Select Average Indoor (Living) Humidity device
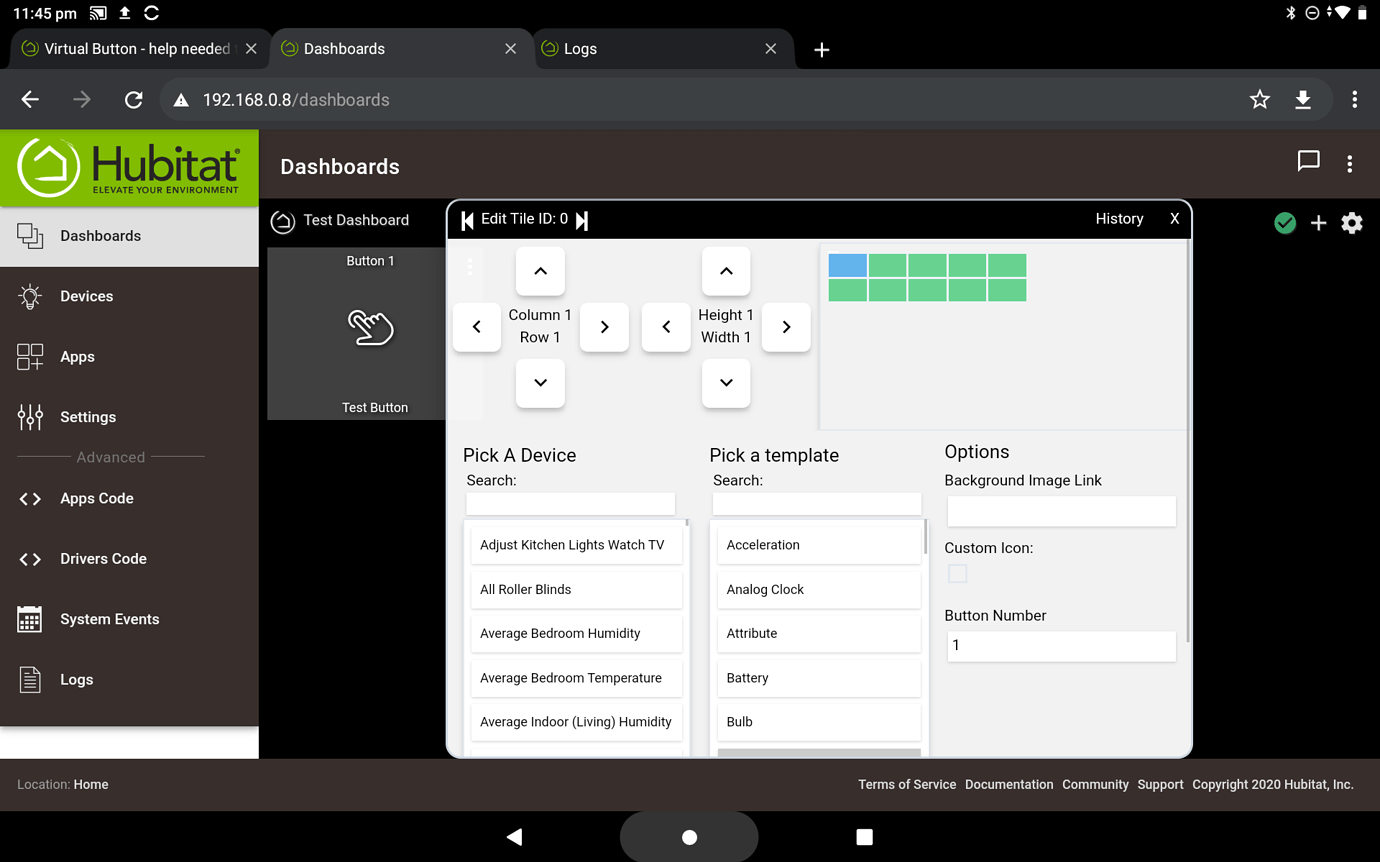Image resolution: width=1380 pixels, height=862 pixels. [576, 722]
